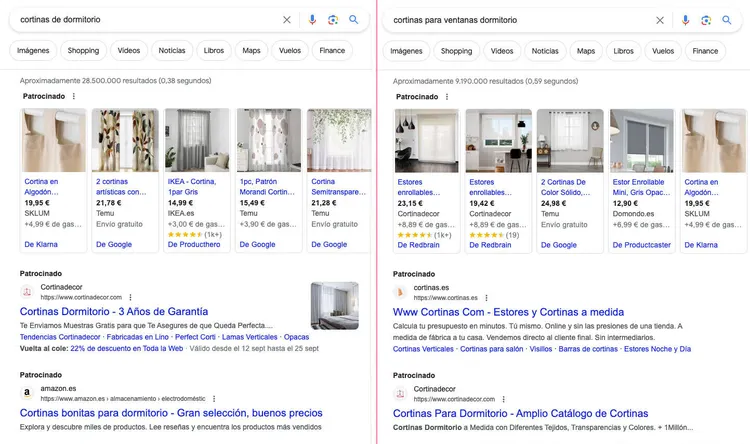
Task: Open the 'Fabricadas en Lino' sitelink
Action: 137,337
